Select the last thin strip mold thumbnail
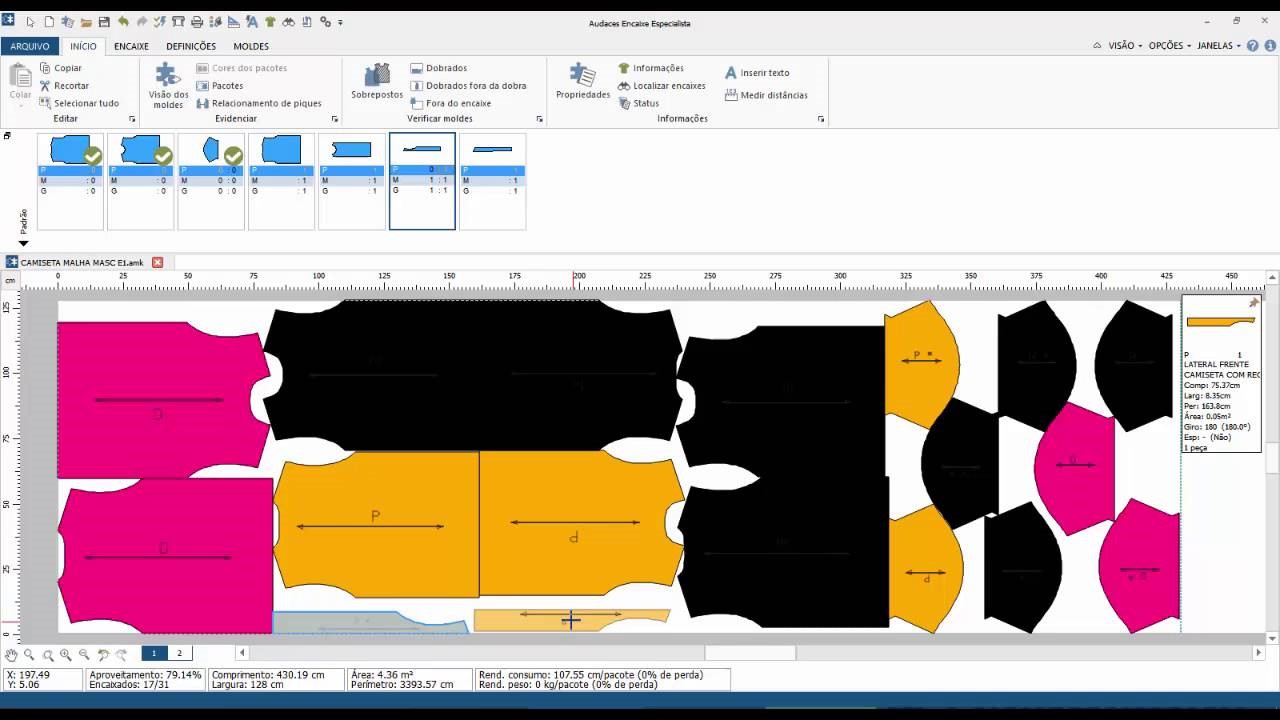This screenshot has width=1280, height=720. pos(492,181)
